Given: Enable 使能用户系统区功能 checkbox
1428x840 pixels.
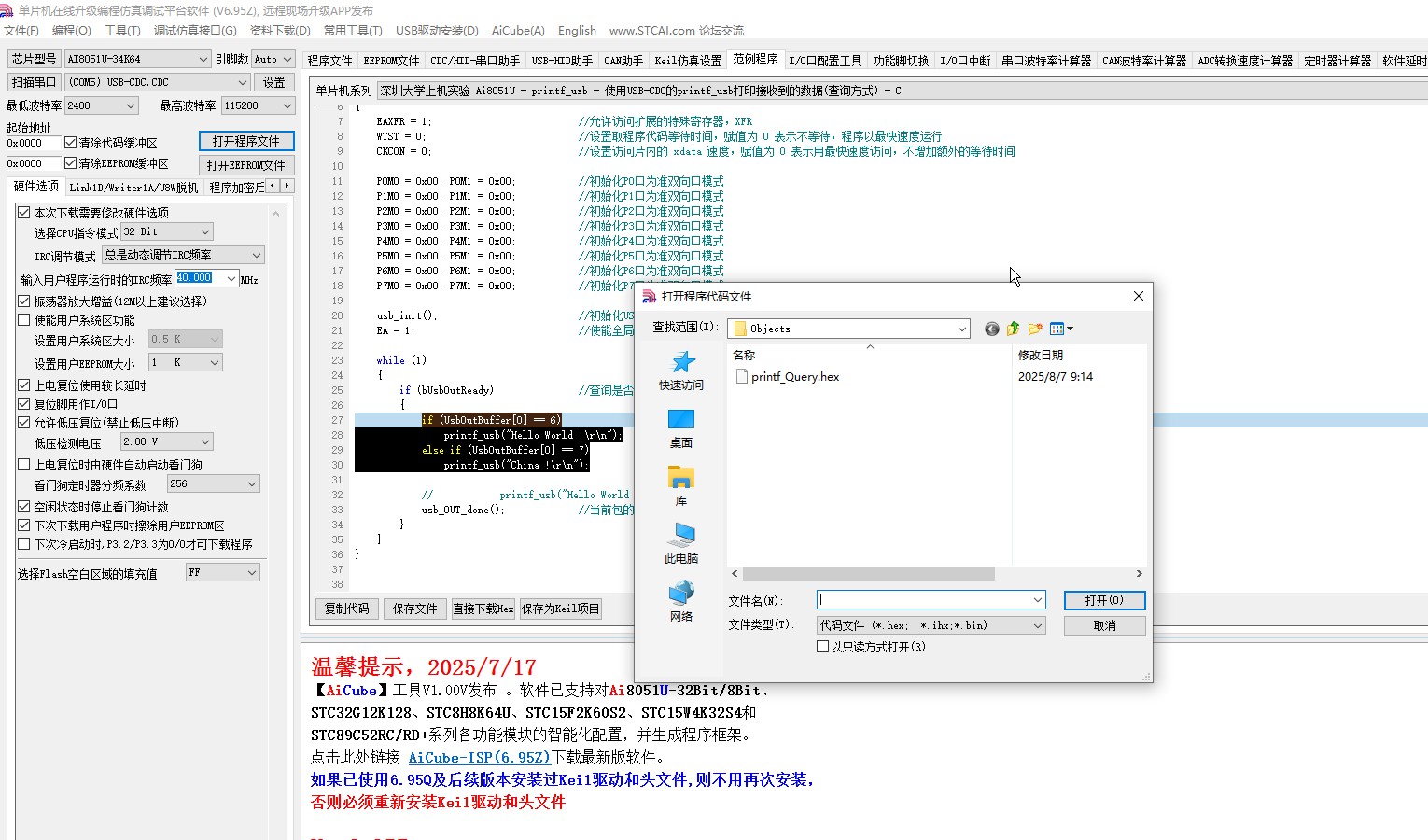Looking at the screenshot, I should tap(24, 320).
